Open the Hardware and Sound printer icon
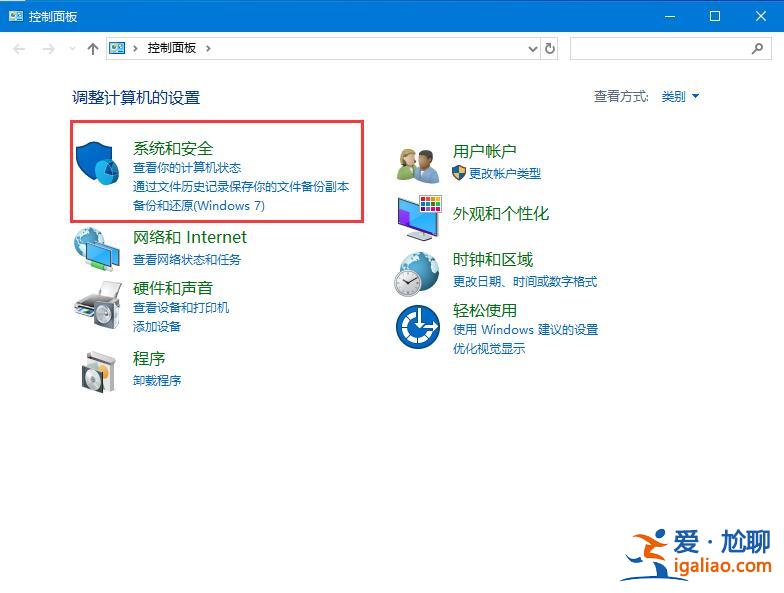This screenshot has height=593, width=784. pos(98,304)
